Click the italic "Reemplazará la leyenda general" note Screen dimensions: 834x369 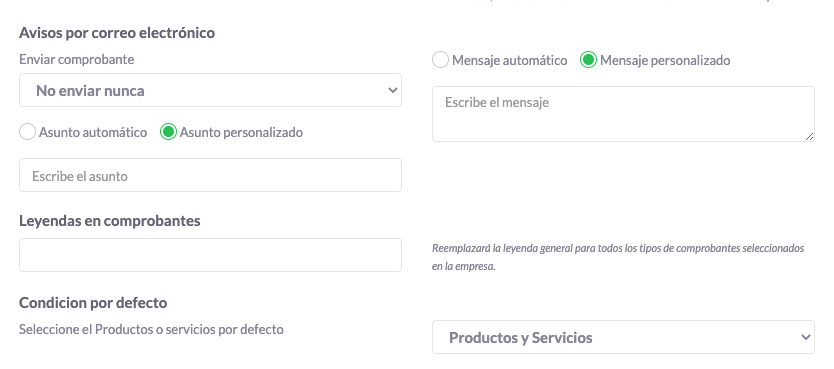click(618, 257)
